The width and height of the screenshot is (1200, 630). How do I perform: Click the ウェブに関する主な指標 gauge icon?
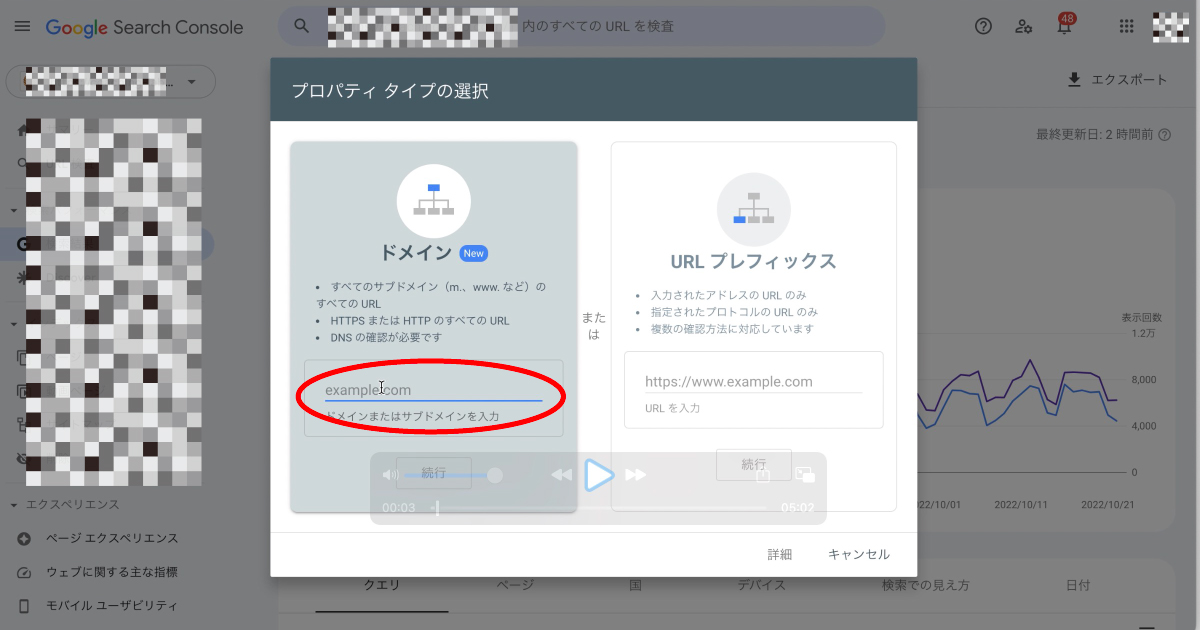coord(24,572)
